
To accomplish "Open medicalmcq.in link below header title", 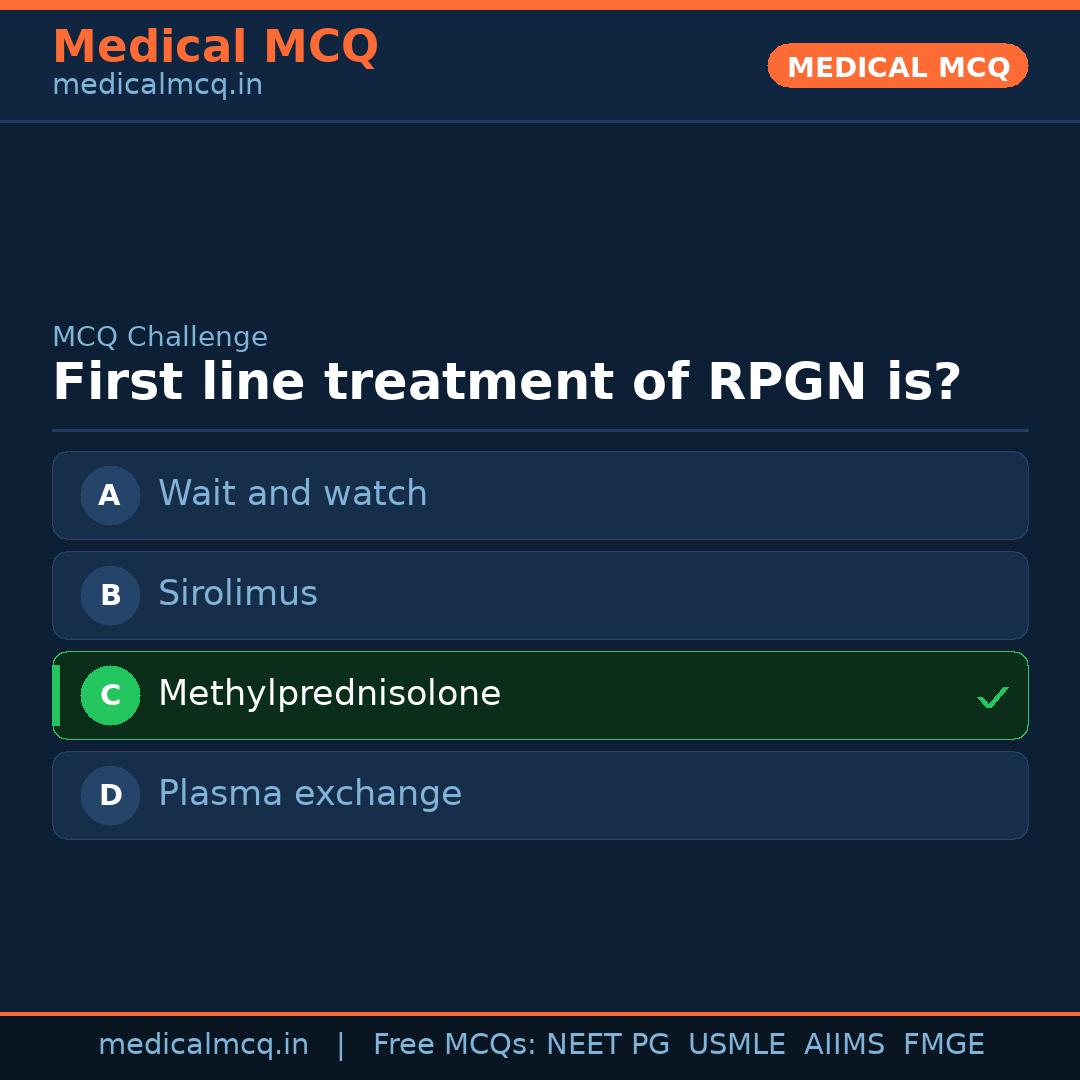I will click(157, 86).
